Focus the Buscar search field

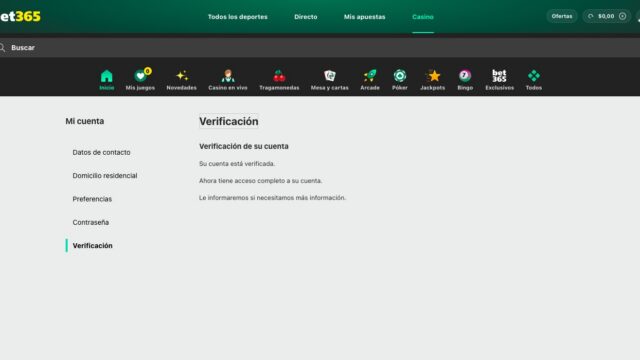(x=320, y=48)
